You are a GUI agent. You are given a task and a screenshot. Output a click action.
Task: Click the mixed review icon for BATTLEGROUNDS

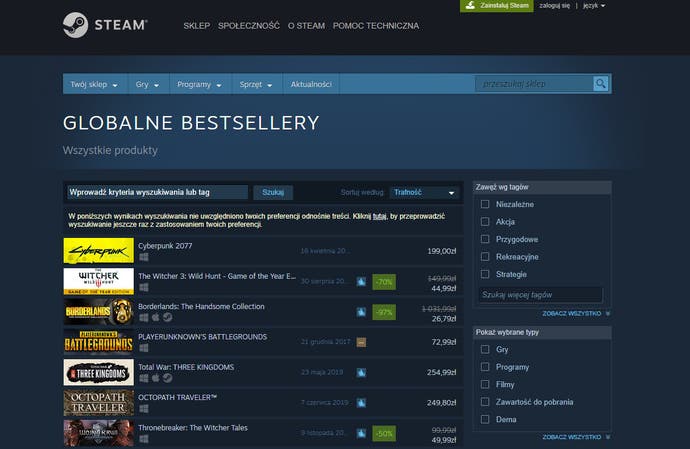361,342
